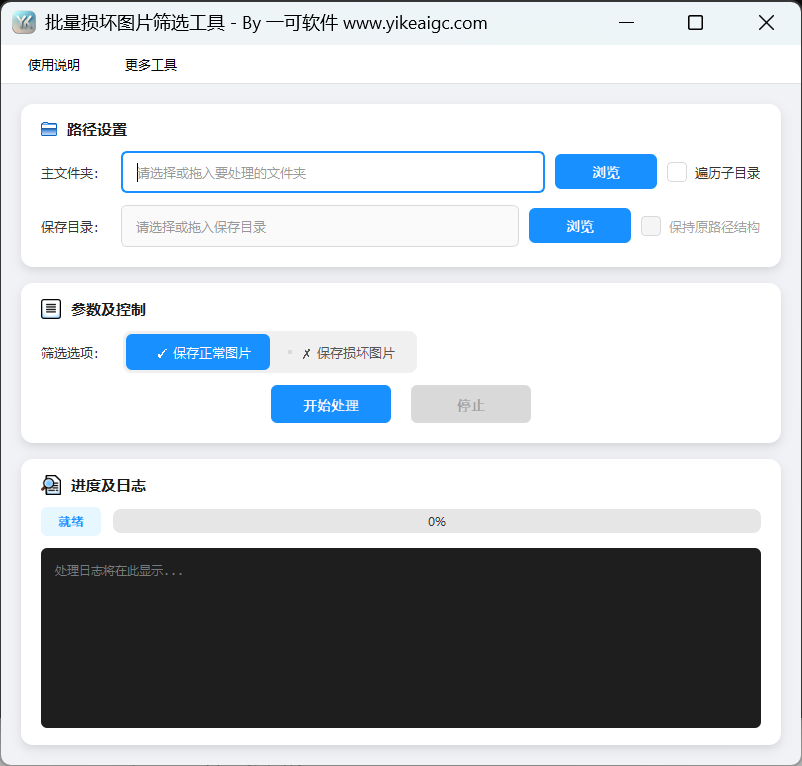
Task: Close the 批量损坏图片筛选工具 window
Action: (766, 22)
